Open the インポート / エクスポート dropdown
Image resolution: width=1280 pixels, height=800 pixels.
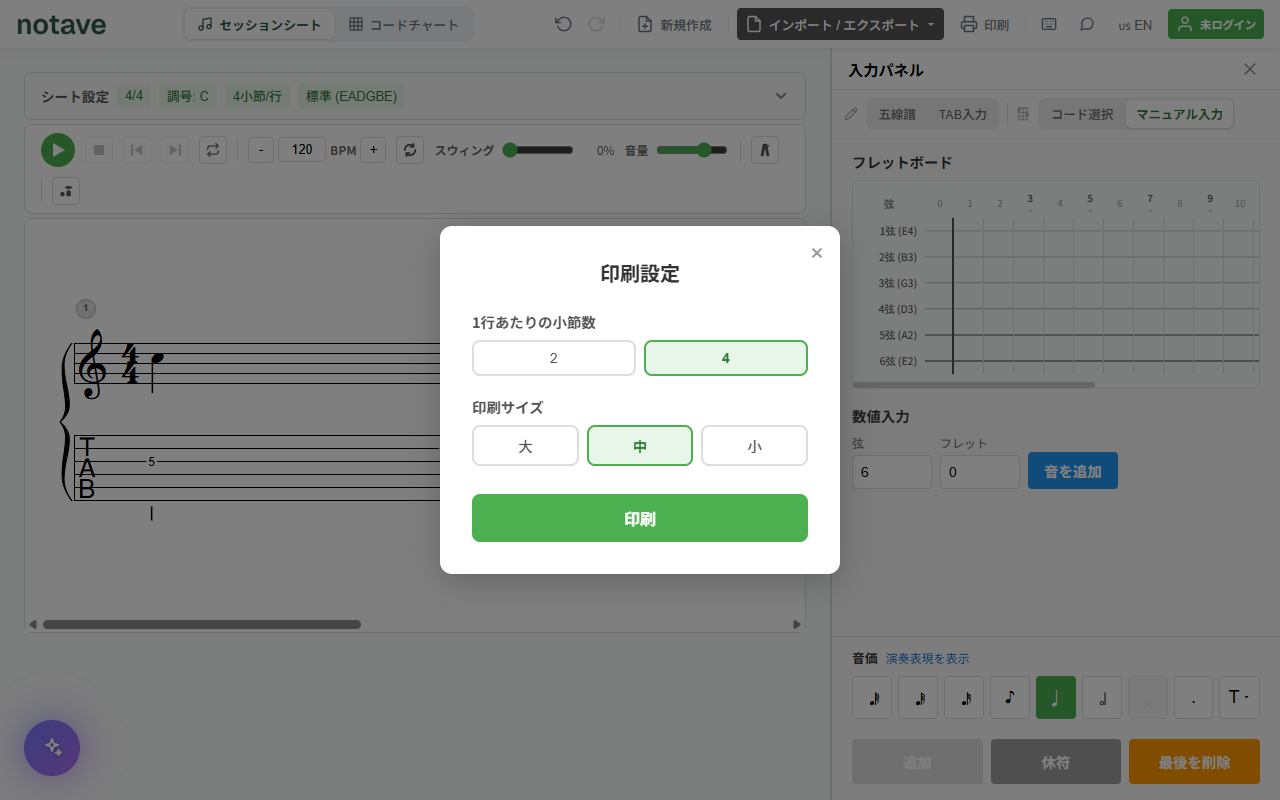(840, 24)
